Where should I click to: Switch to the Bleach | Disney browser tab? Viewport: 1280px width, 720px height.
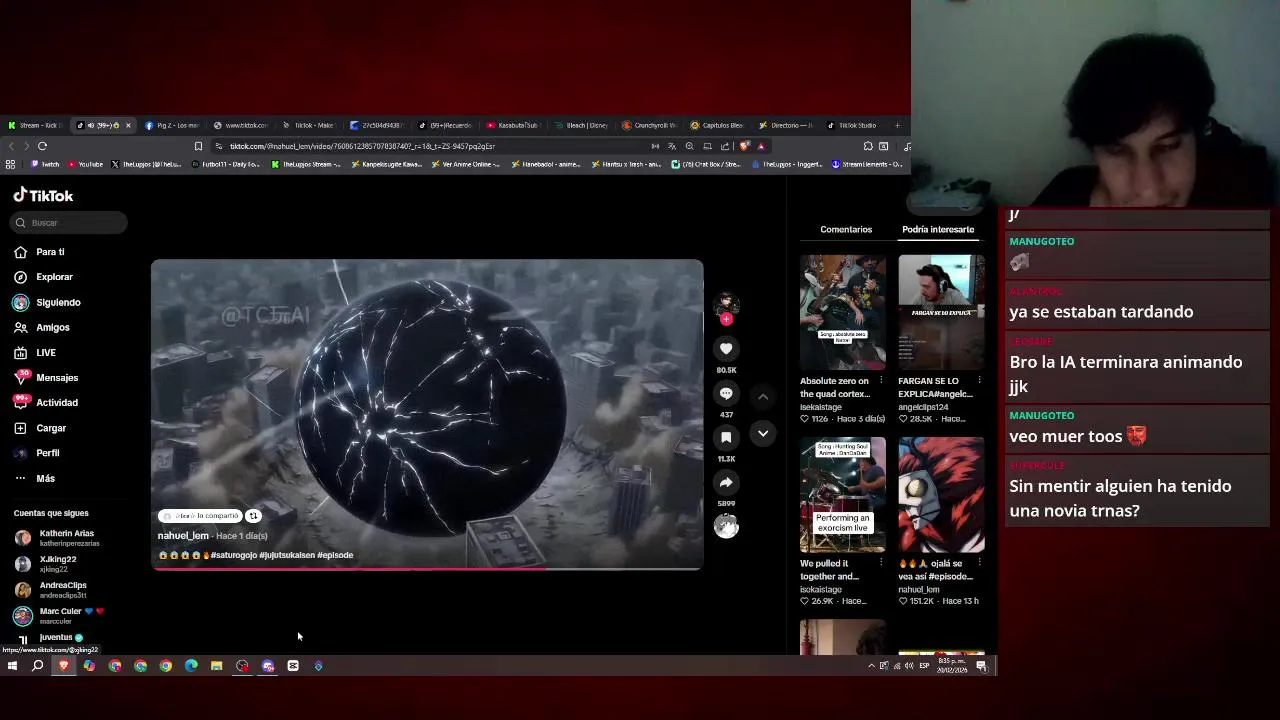click(581, 126)
